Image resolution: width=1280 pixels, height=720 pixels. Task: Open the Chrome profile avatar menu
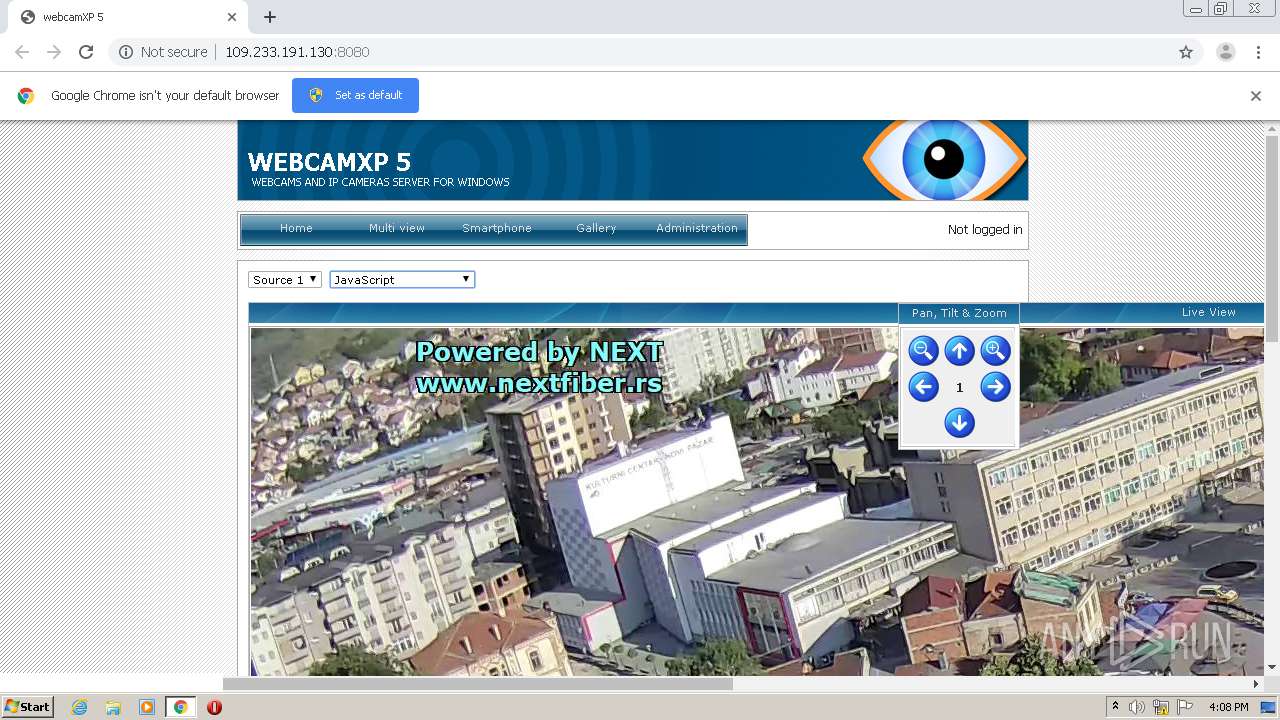tap(1226, 52)
